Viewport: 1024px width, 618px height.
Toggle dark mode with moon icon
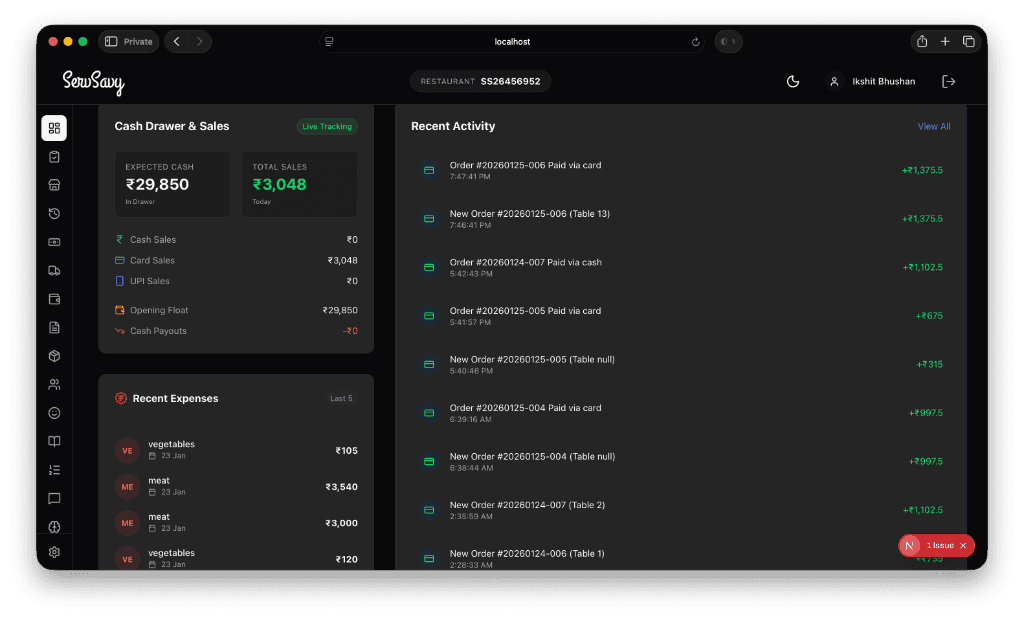click(x=793, y=82)
